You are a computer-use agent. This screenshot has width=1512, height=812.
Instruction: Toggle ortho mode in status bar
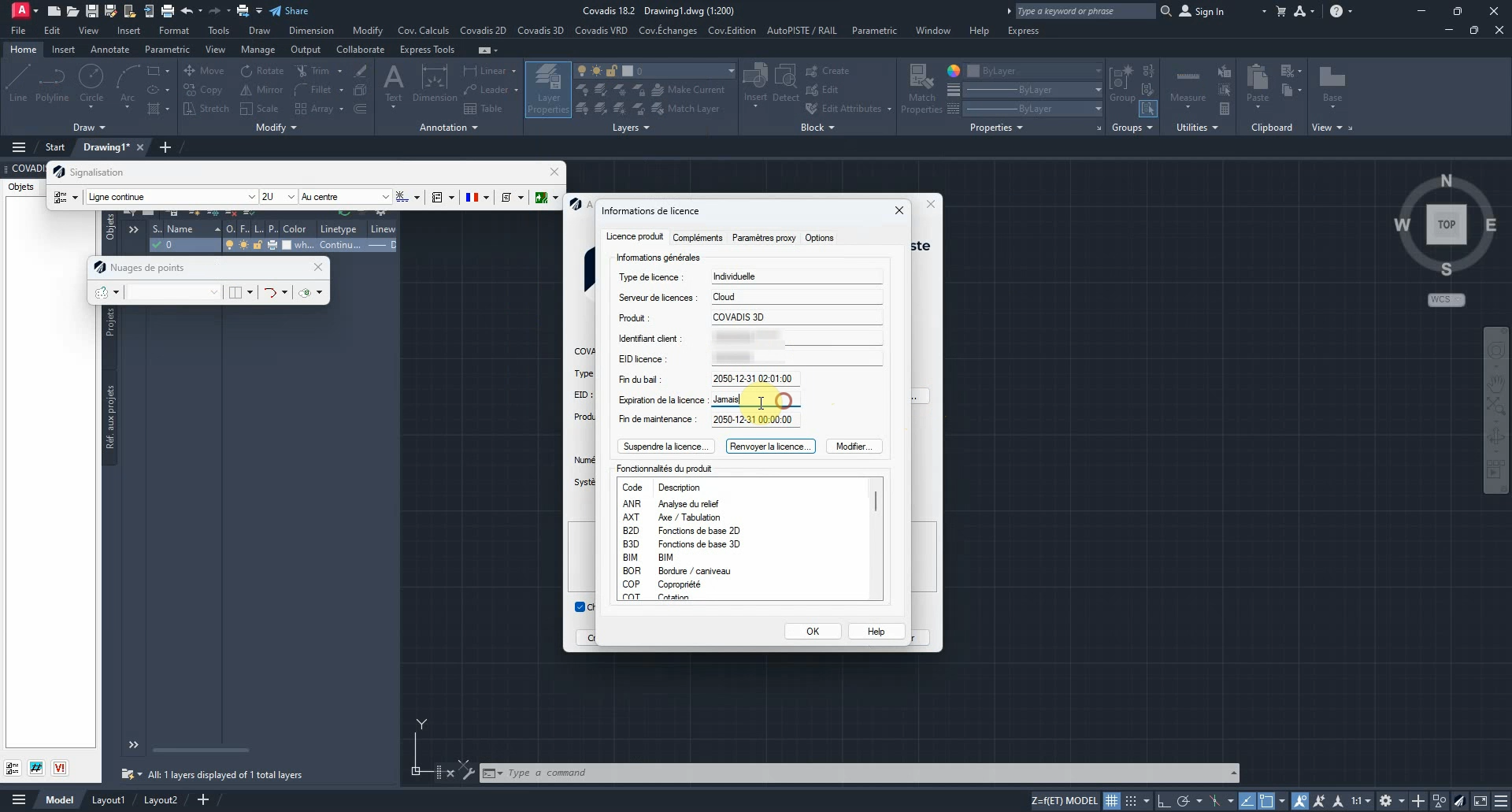1164,801
